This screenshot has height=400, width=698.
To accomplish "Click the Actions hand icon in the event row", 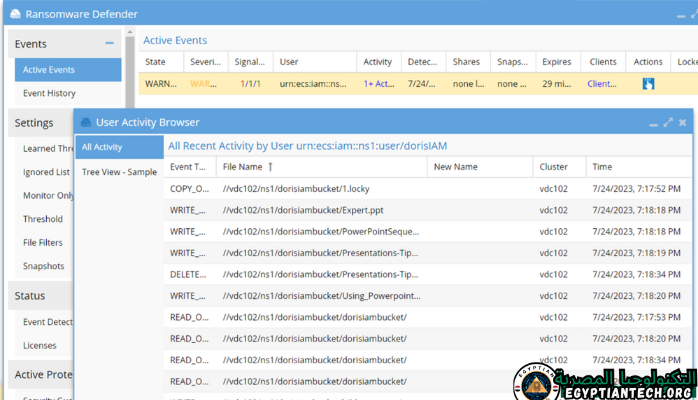I will pos(648,84).
